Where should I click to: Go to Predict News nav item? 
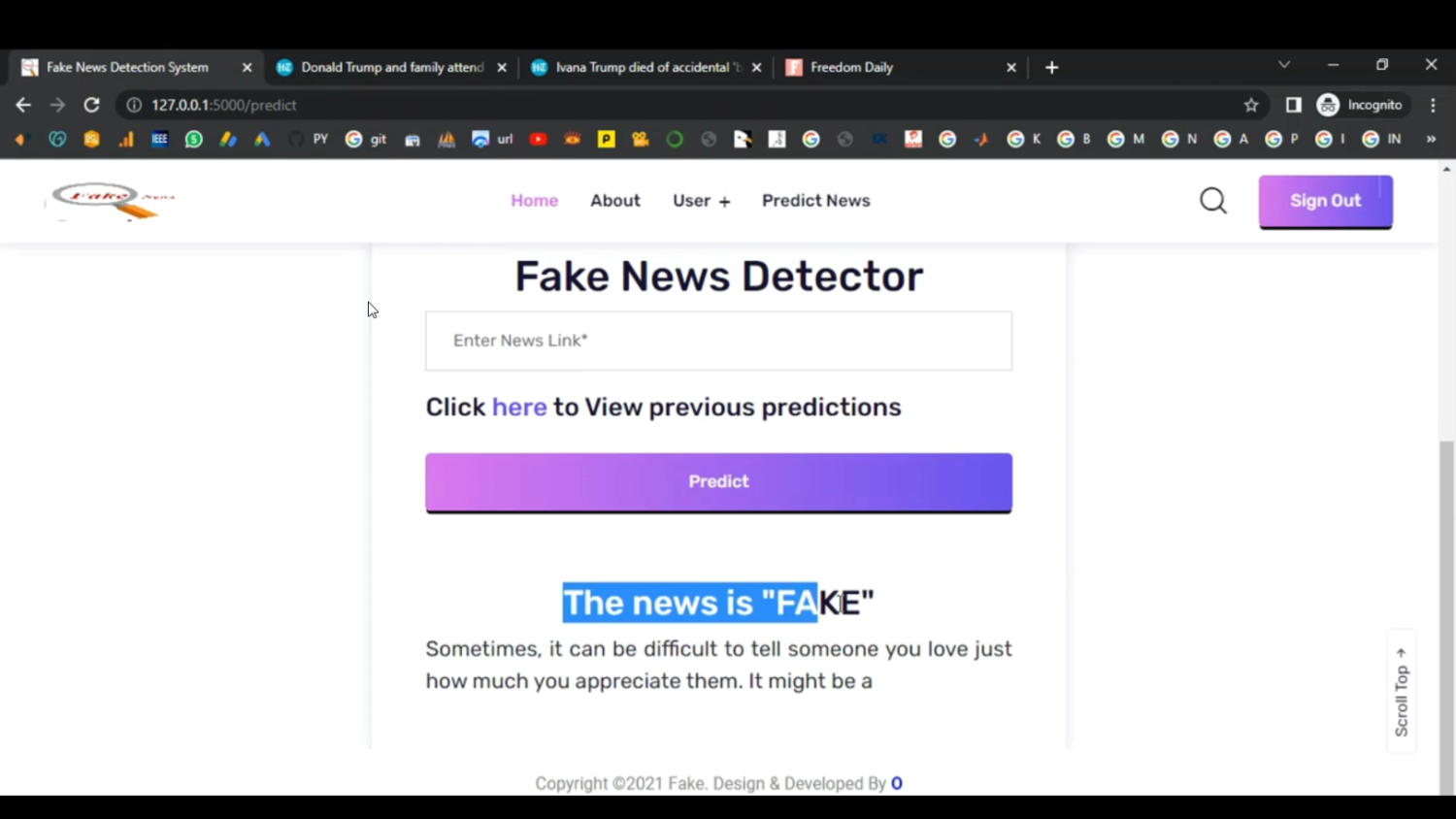coord(816,201)
